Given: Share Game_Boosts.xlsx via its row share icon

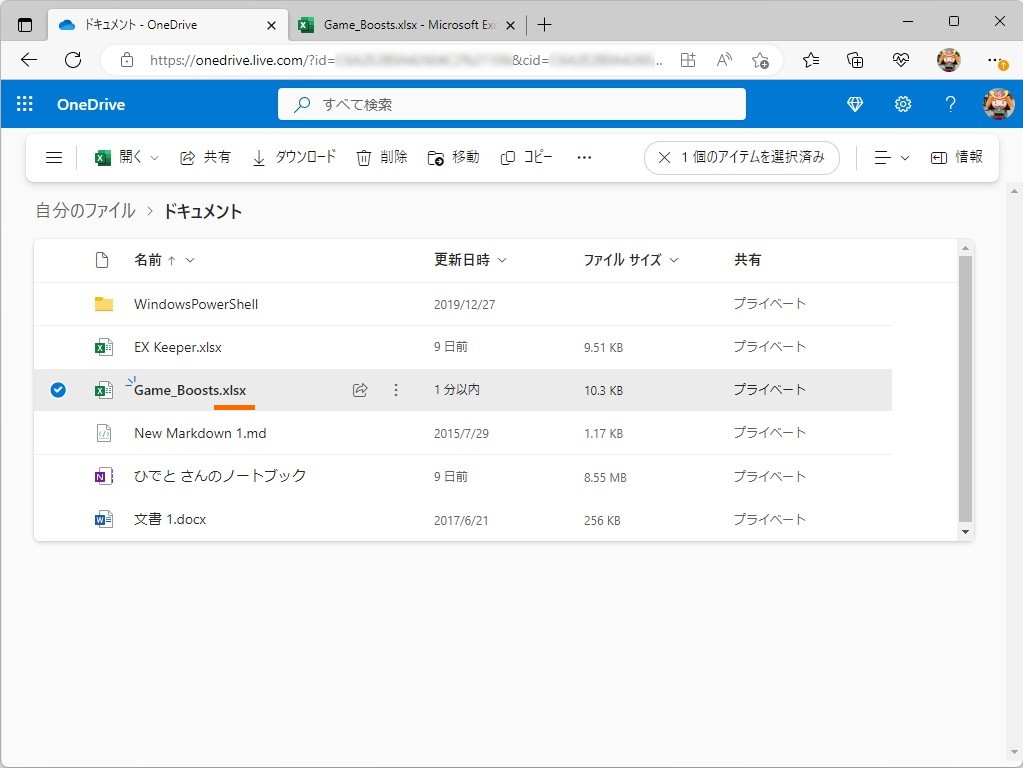Looking at the screenshot, I should [x=360, y=390].
